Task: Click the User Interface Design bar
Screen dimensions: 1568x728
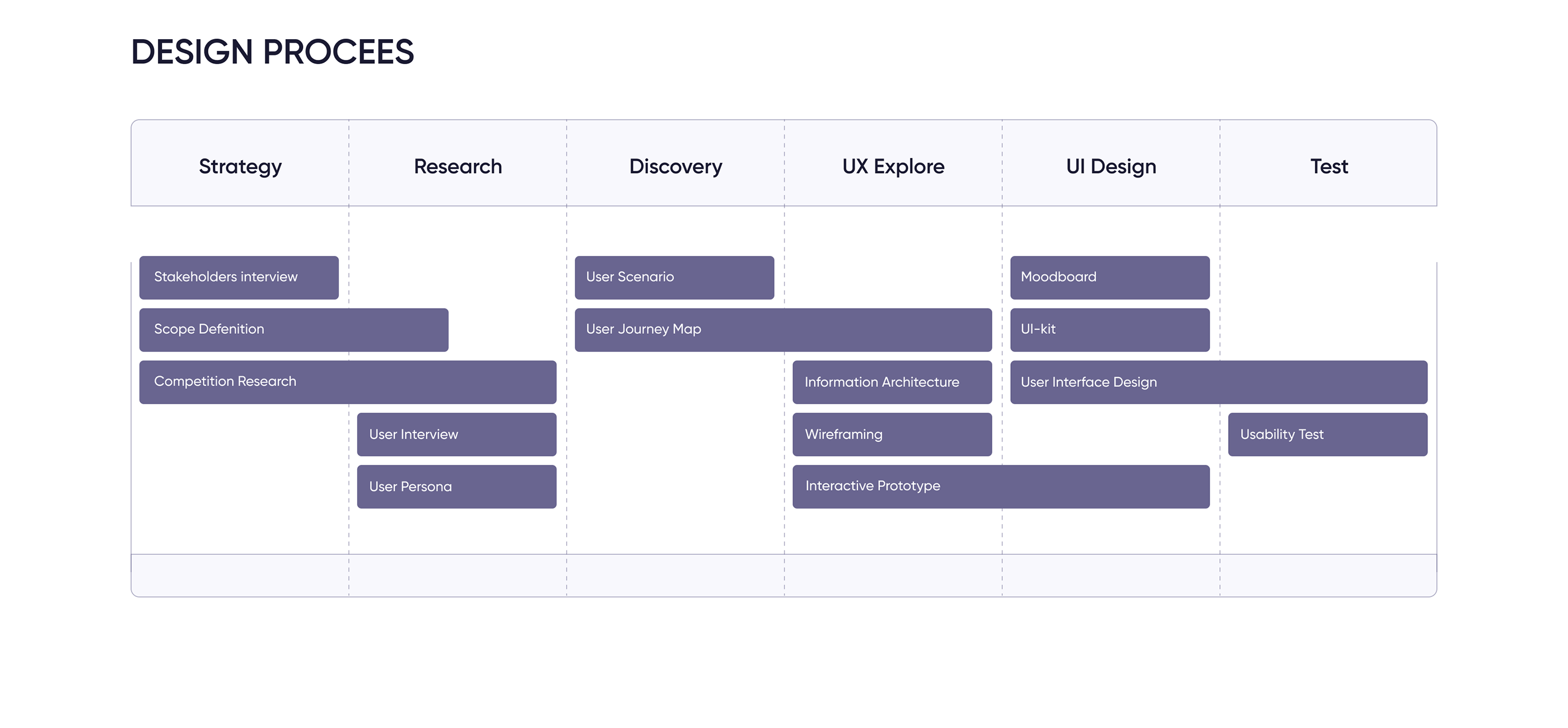Action: click(1219, 382)
